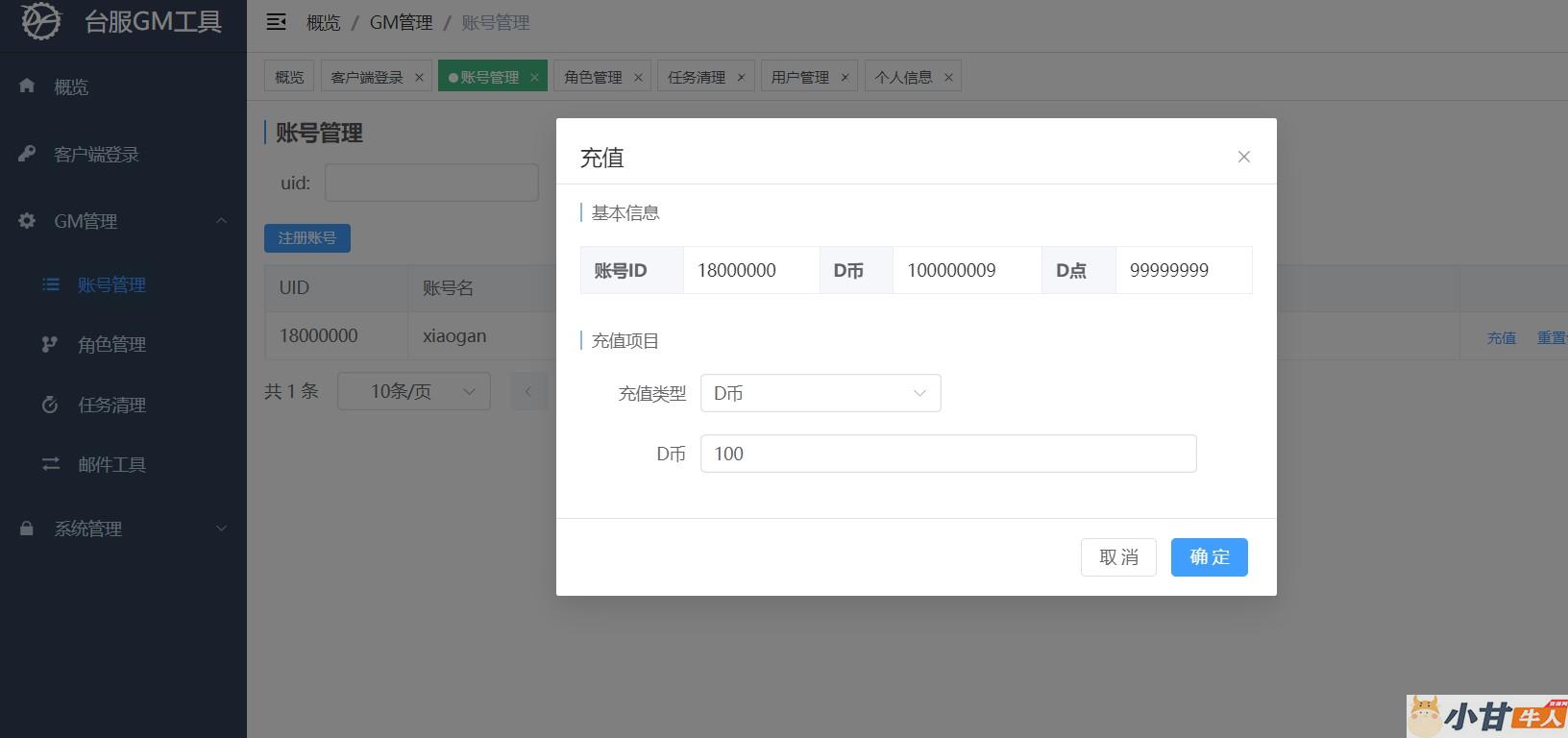Click the D币 amount input field
This screenshot has width=1568, height=738.
[947, 454]
